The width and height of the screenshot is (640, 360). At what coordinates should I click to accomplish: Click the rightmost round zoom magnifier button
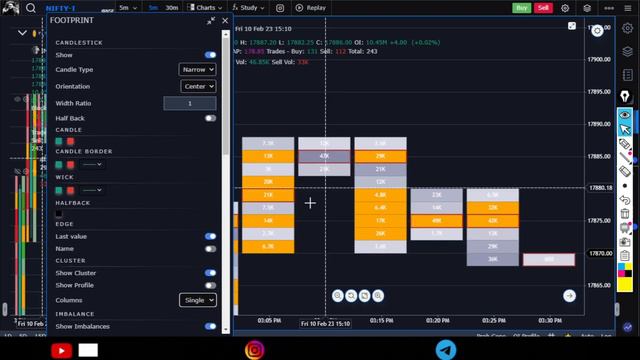(378, 296)
